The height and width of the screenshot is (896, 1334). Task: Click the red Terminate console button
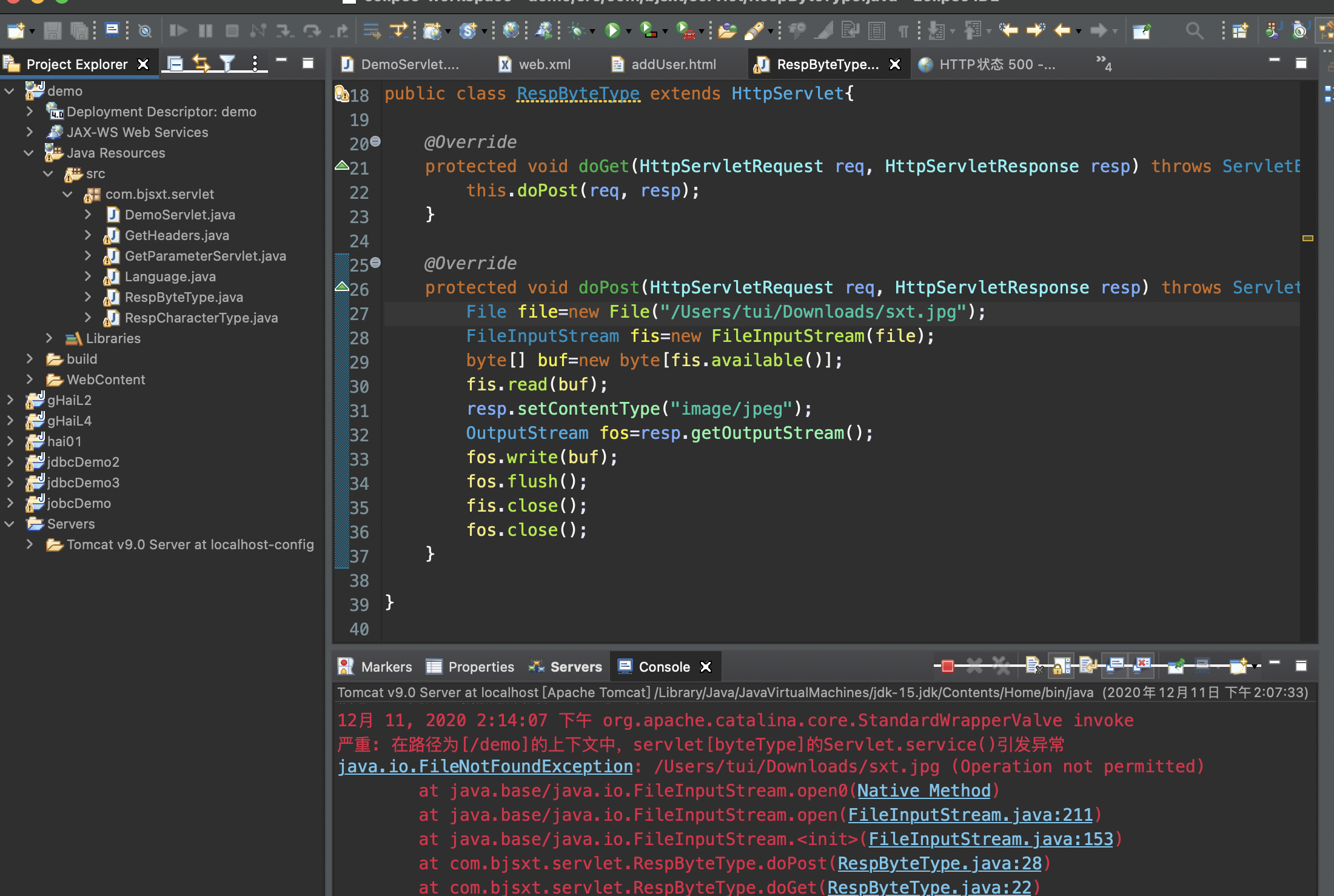(x=947, y=666)
